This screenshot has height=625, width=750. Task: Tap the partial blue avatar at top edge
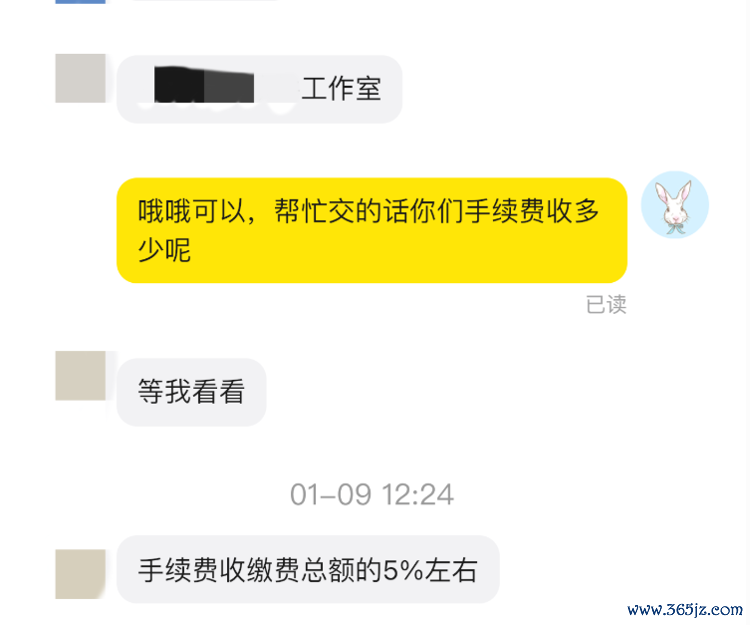80,1
